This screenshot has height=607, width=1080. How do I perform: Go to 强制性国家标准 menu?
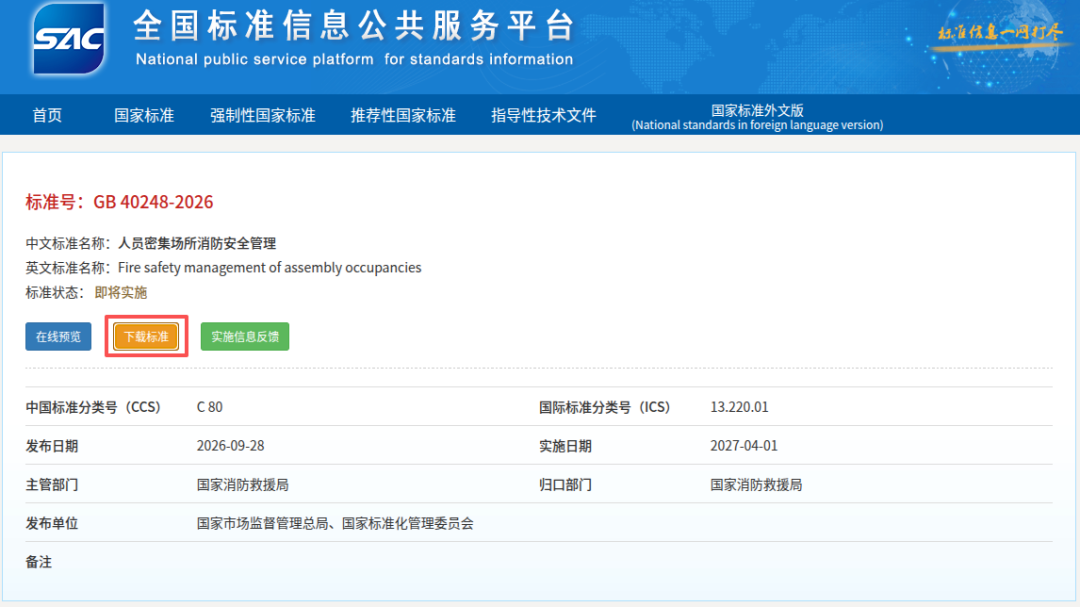coord(262,115)
